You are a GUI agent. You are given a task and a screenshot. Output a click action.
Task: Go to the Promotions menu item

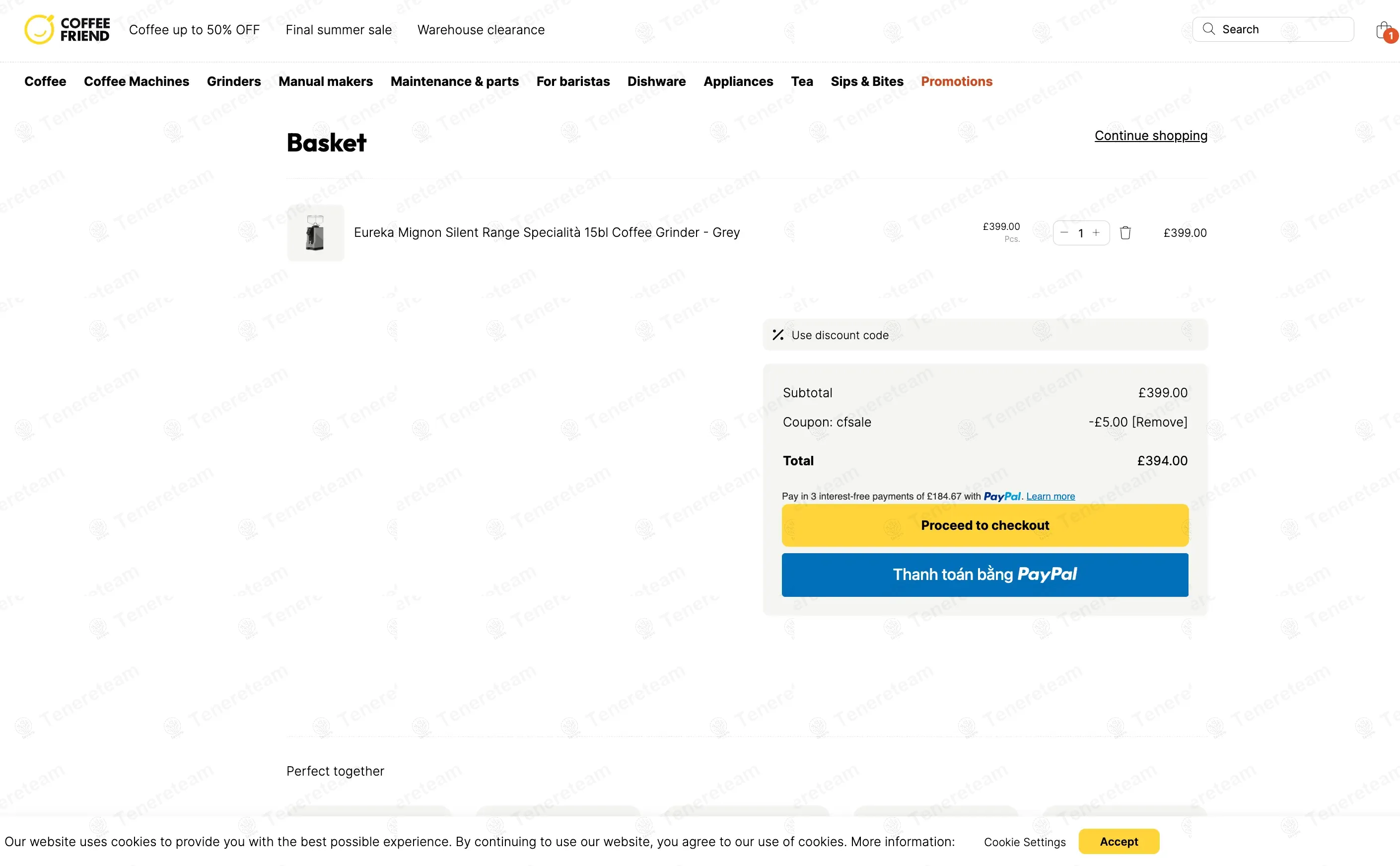(x=956, y=81)
